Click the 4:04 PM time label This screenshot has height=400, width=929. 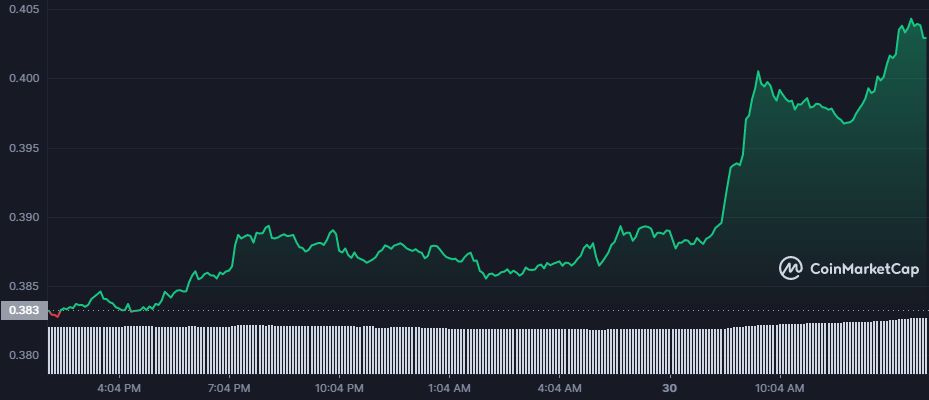pos(120,389)
